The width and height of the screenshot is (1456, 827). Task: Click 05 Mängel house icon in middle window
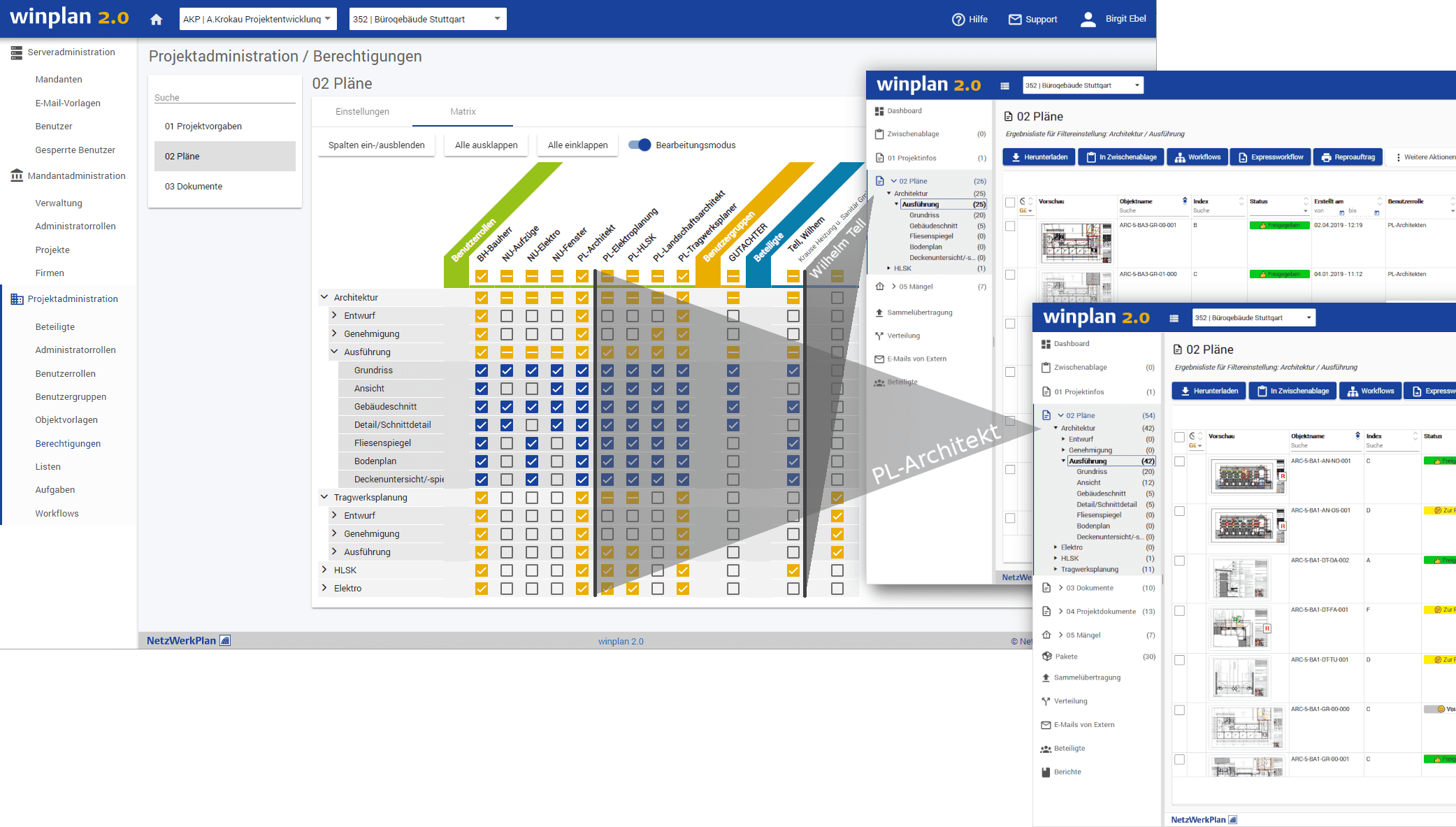879,287
